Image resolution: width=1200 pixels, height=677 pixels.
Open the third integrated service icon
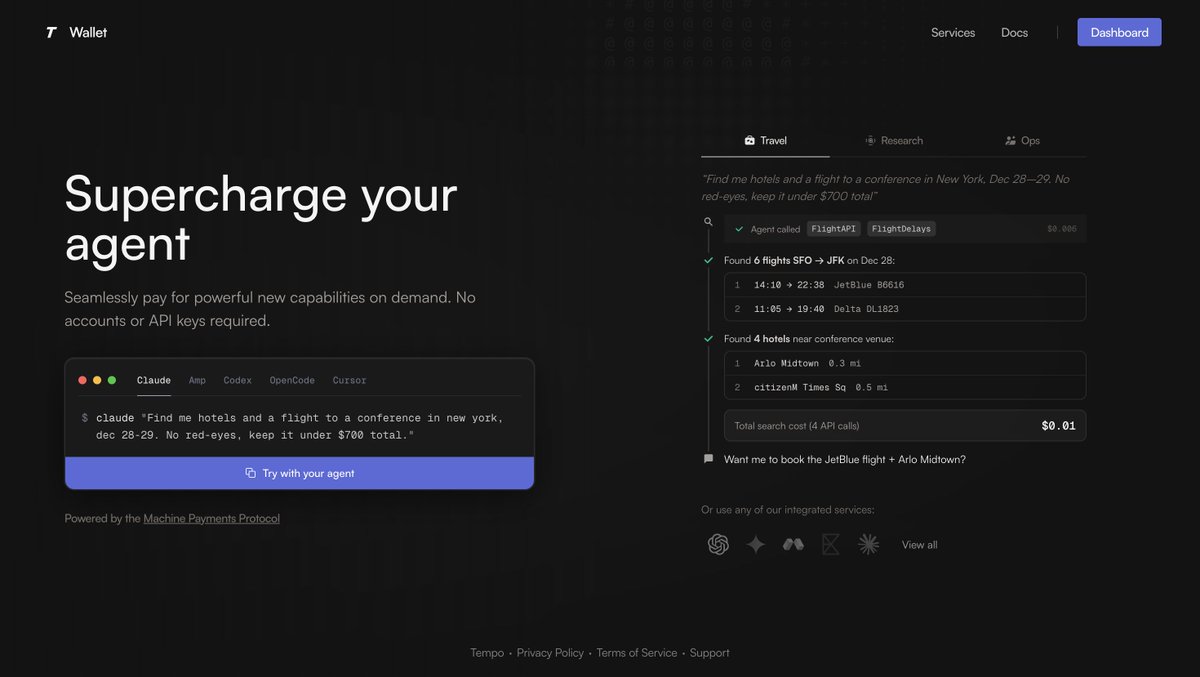(793, 544)
